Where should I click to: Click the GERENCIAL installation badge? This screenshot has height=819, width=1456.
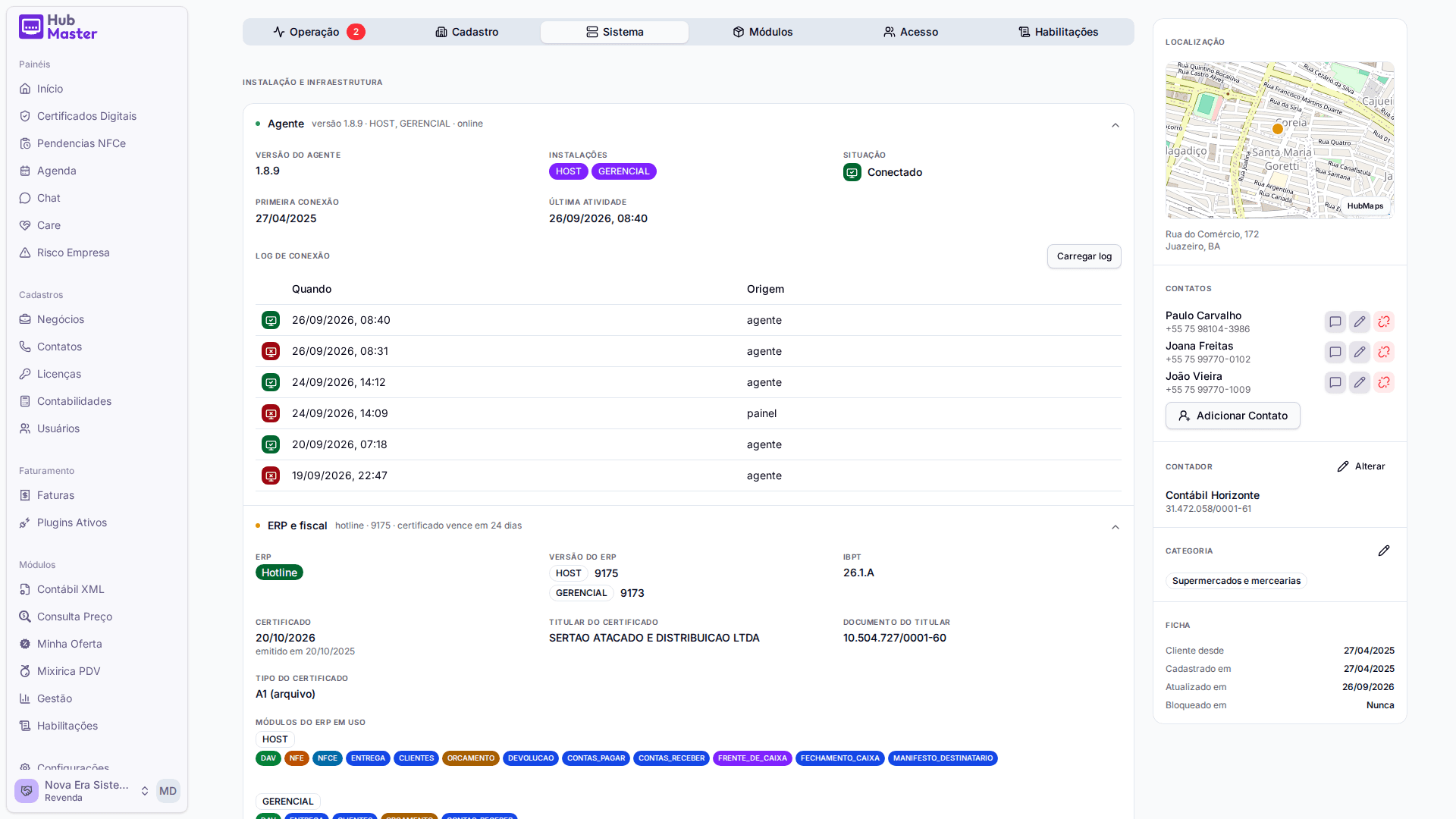click(x=623, y=171)
